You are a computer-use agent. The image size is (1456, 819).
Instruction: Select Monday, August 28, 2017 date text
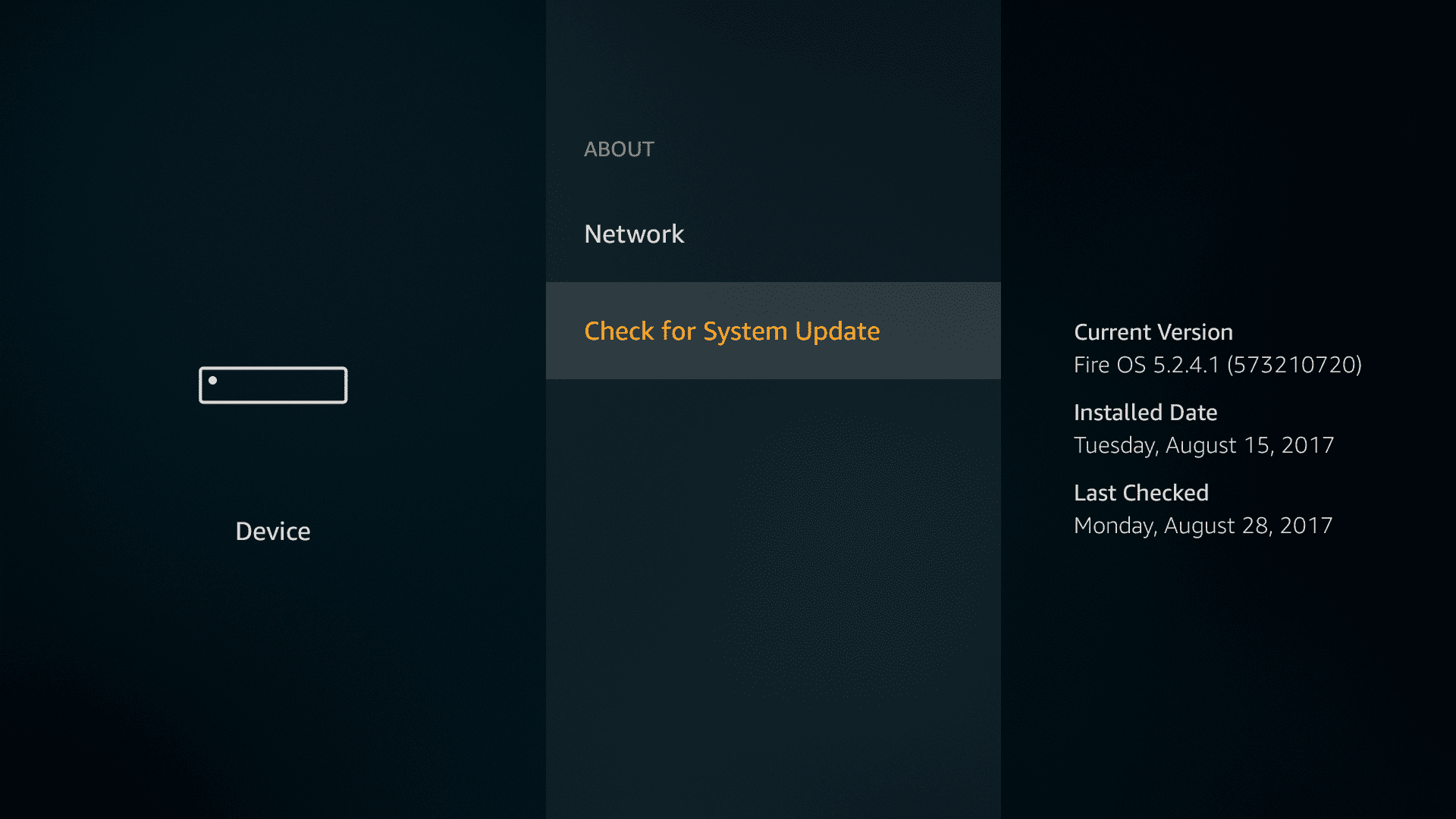tap(1203, 525)
